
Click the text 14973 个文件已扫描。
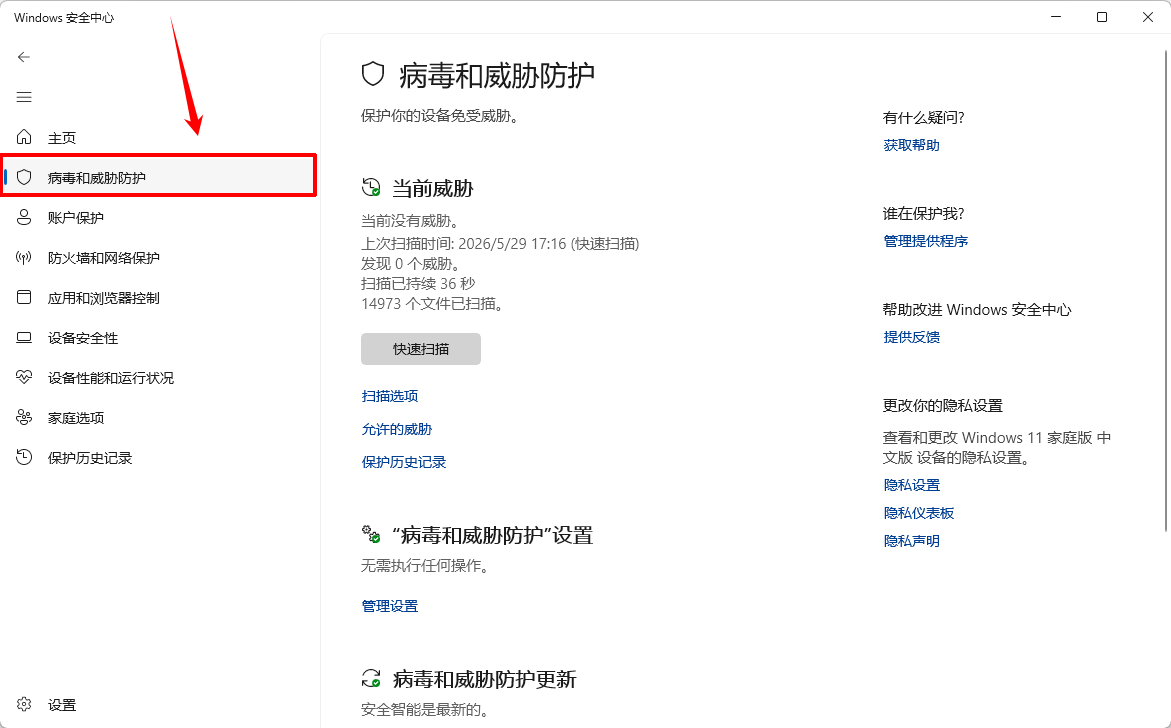[432, 304]
